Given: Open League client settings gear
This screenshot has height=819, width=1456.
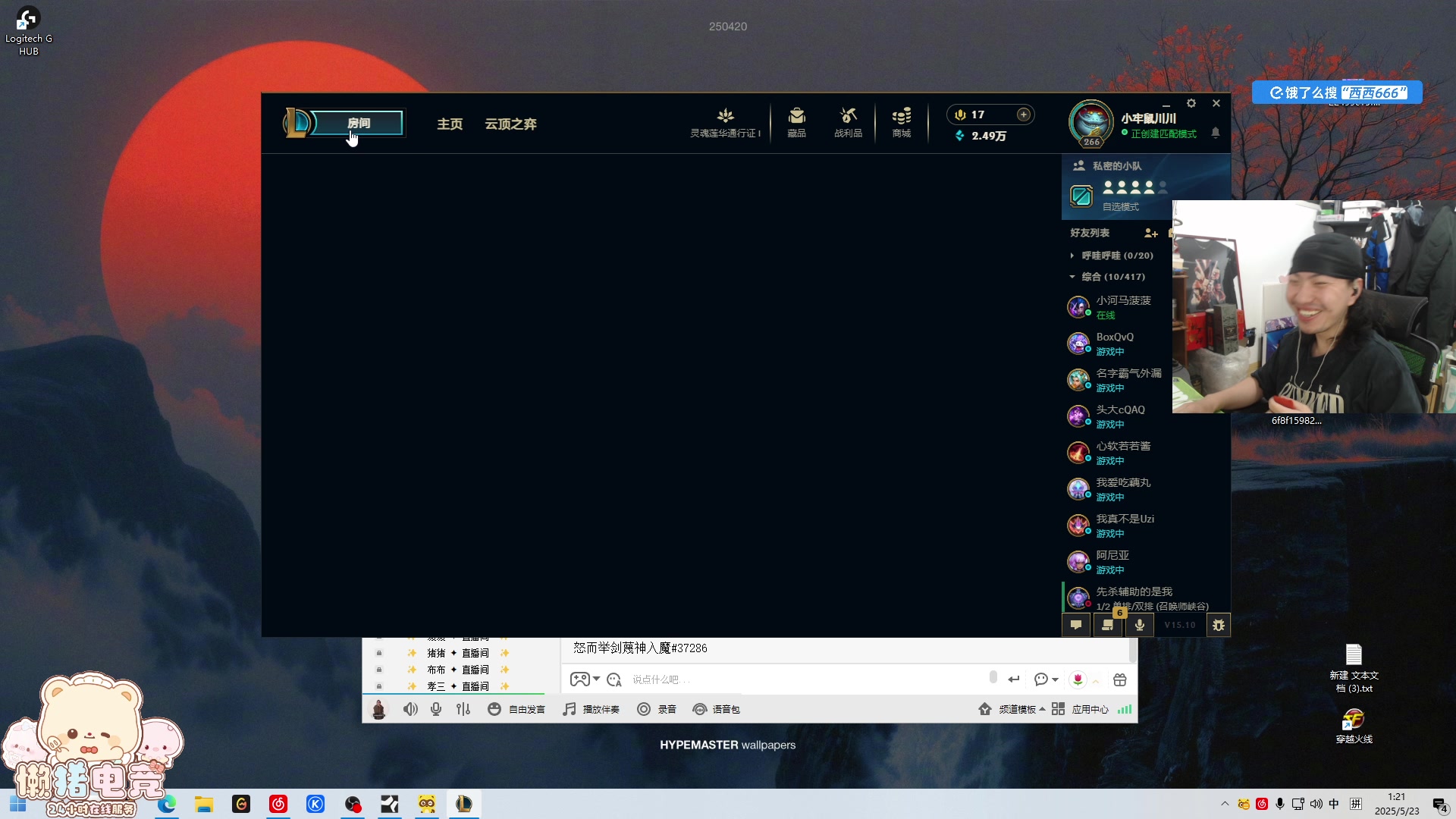Looking at the screenshot, I should (1191, 103).
